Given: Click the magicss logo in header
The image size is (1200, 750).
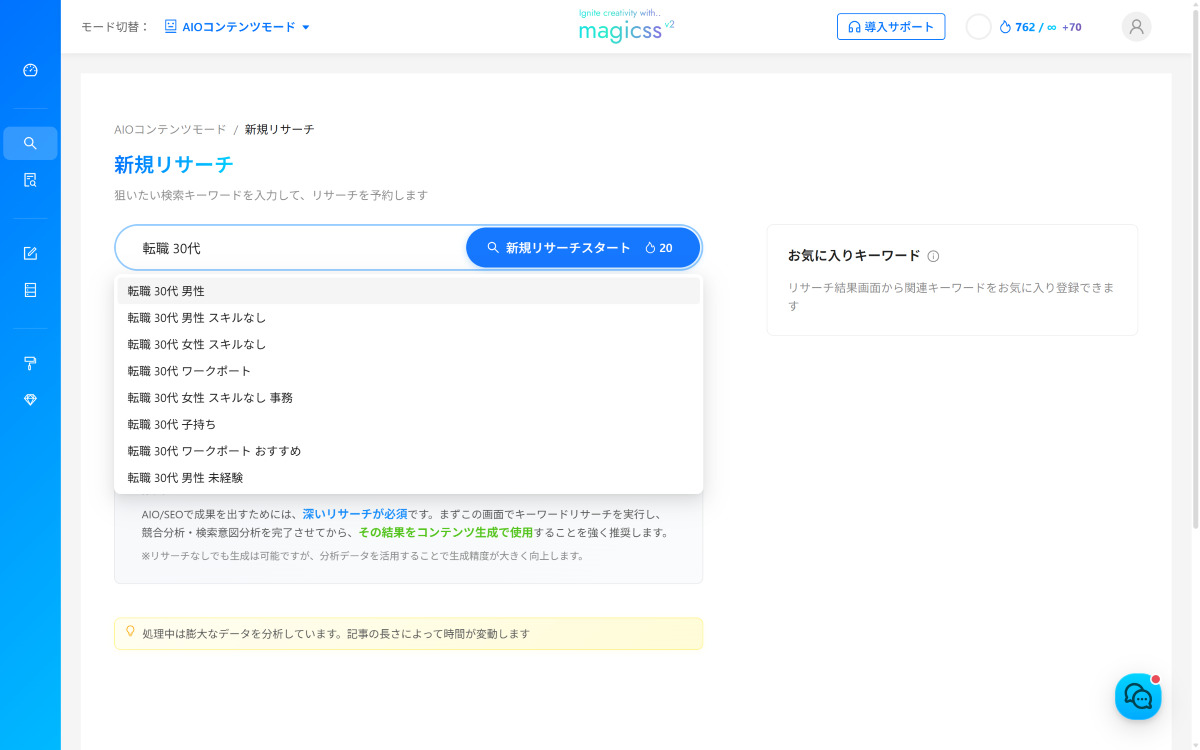Looking at the screenshot, I should point(625,30).
